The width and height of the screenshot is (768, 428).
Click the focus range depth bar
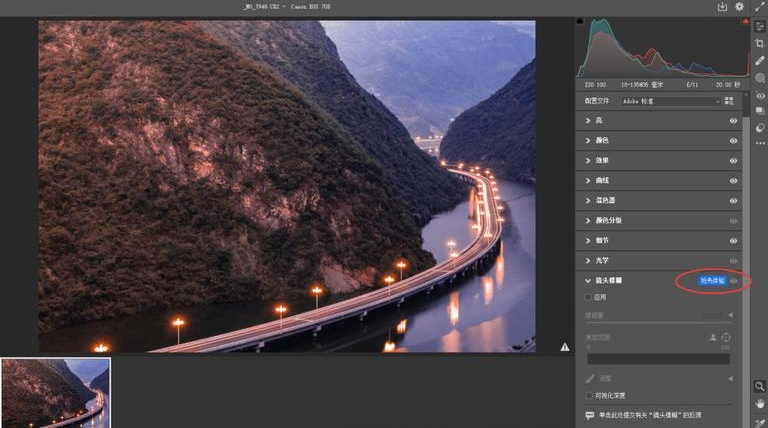click(658, 359)
